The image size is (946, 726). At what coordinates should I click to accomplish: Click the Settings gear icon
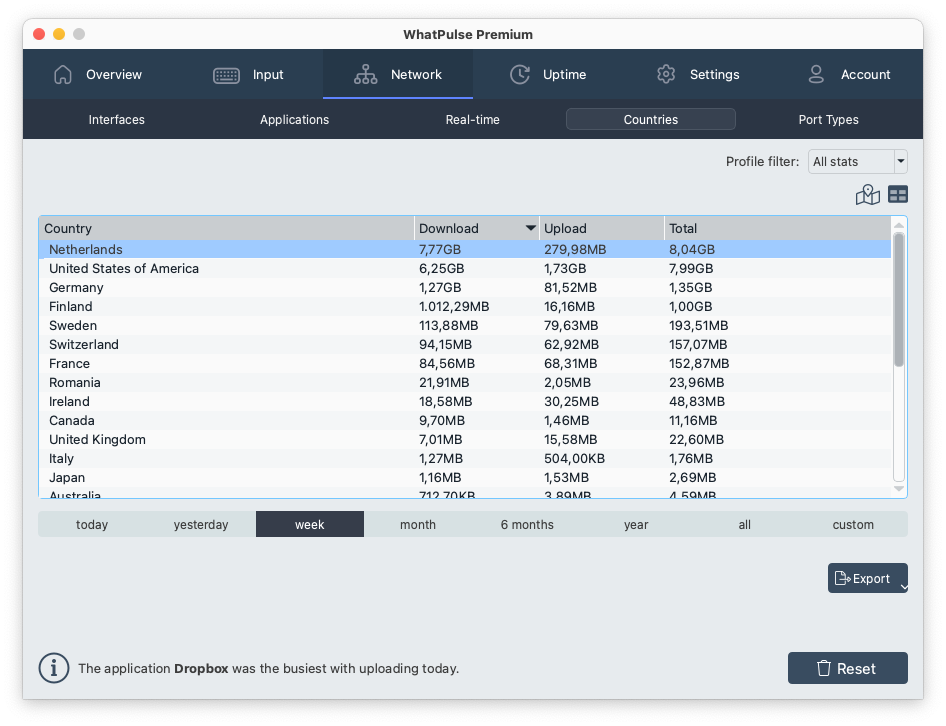666,74
